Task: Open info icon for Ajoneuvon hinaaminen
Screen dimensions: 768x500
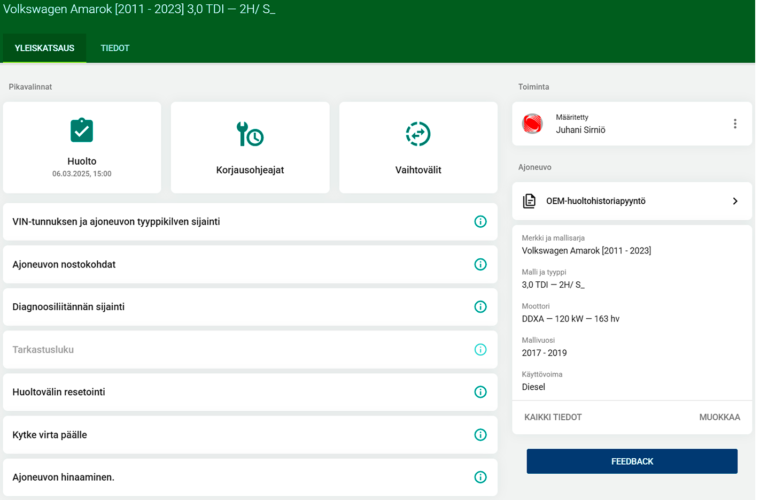Action: click(x=480, y=477)
